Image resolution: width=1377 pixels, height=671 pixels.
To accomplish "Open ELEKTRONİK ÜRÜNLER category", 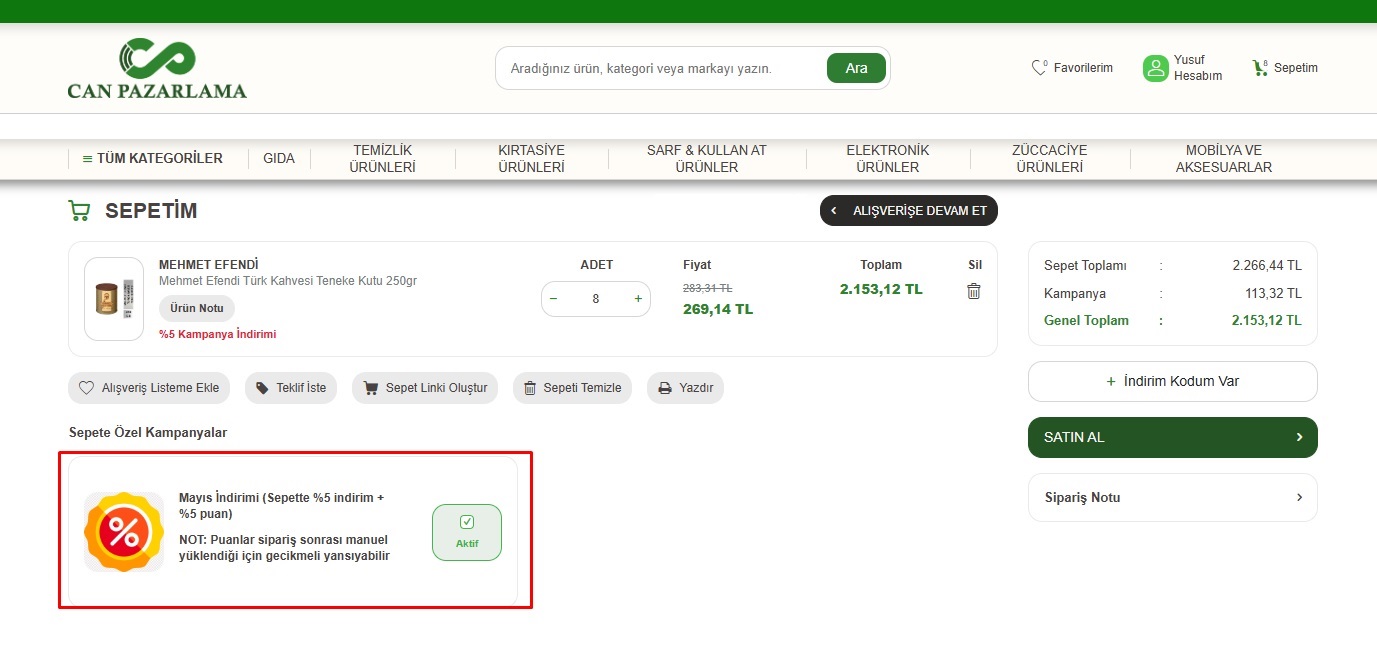I will (887, 159).
